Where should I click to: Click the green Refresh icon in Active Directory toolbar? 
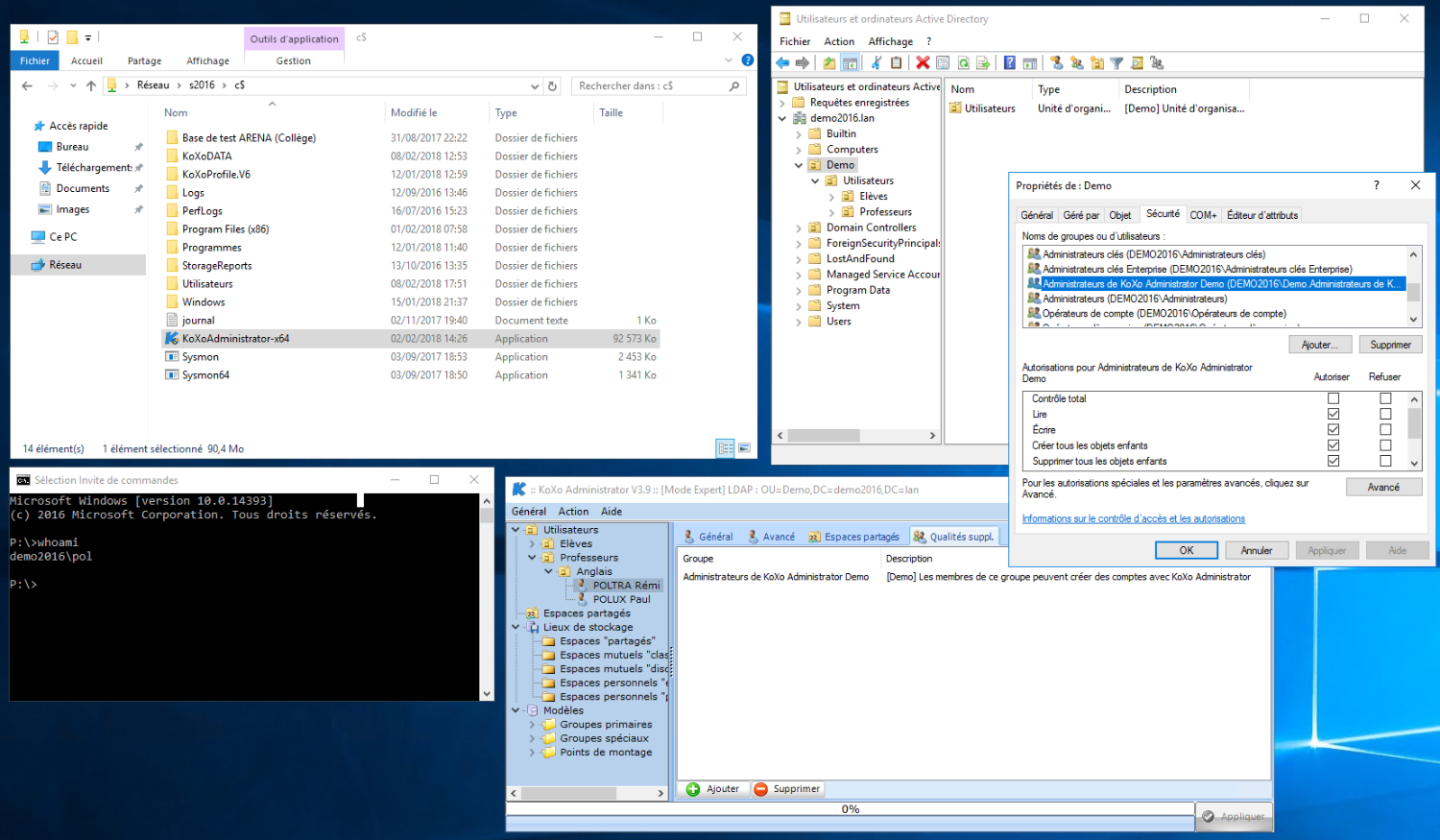[x=963, y=63]
